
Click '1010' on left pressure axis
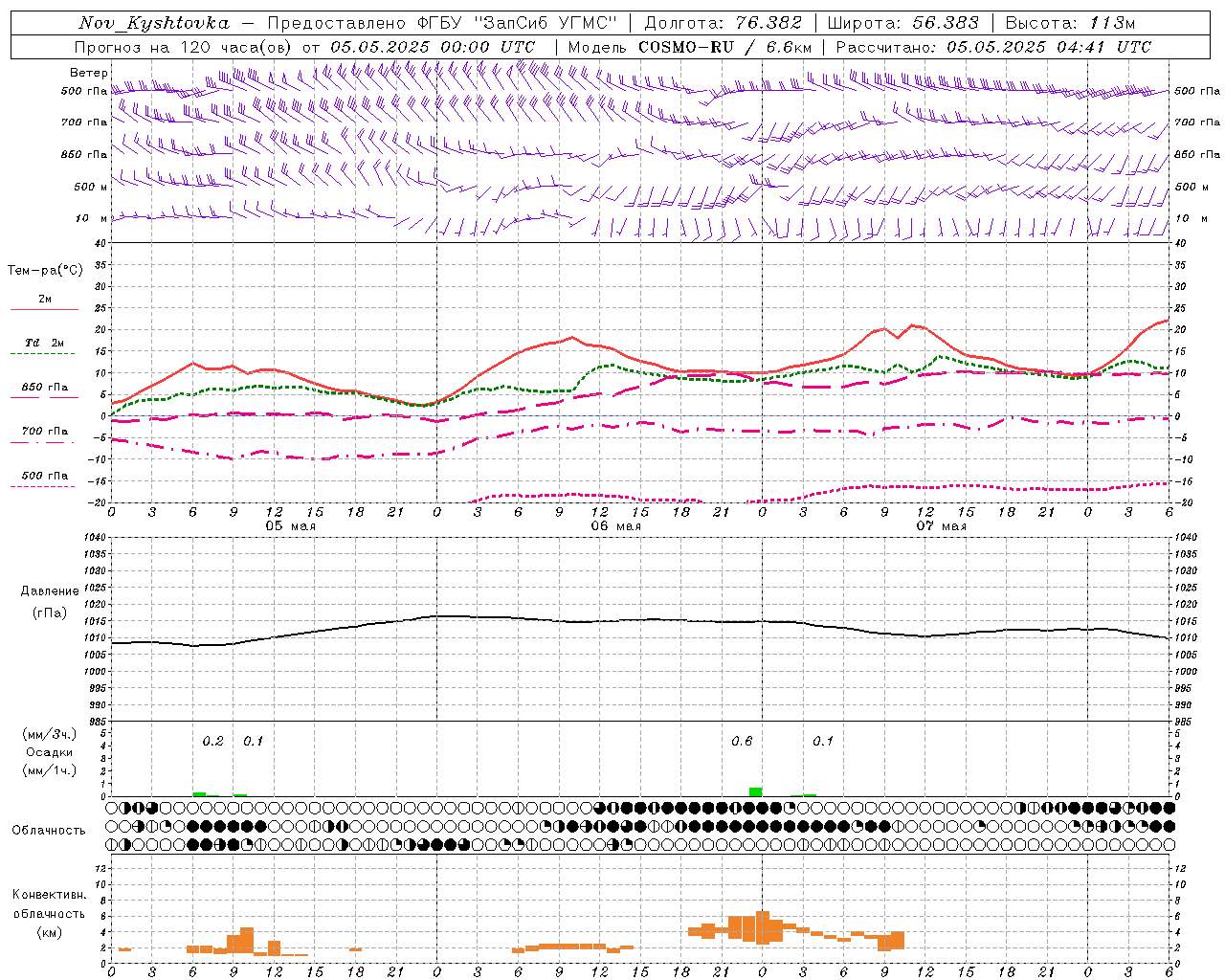[93, 638]
